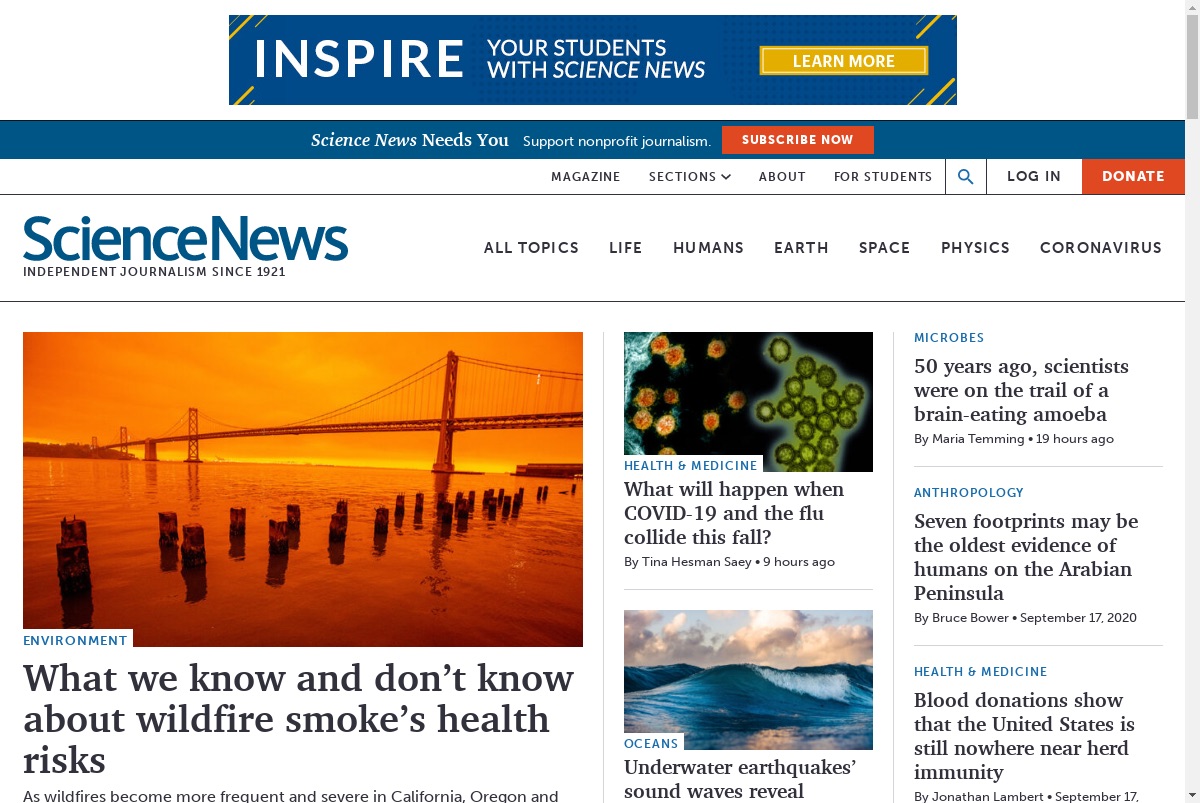Read the wildfire smoke health risks headline
1200x803 pixels.
[298, 719]
